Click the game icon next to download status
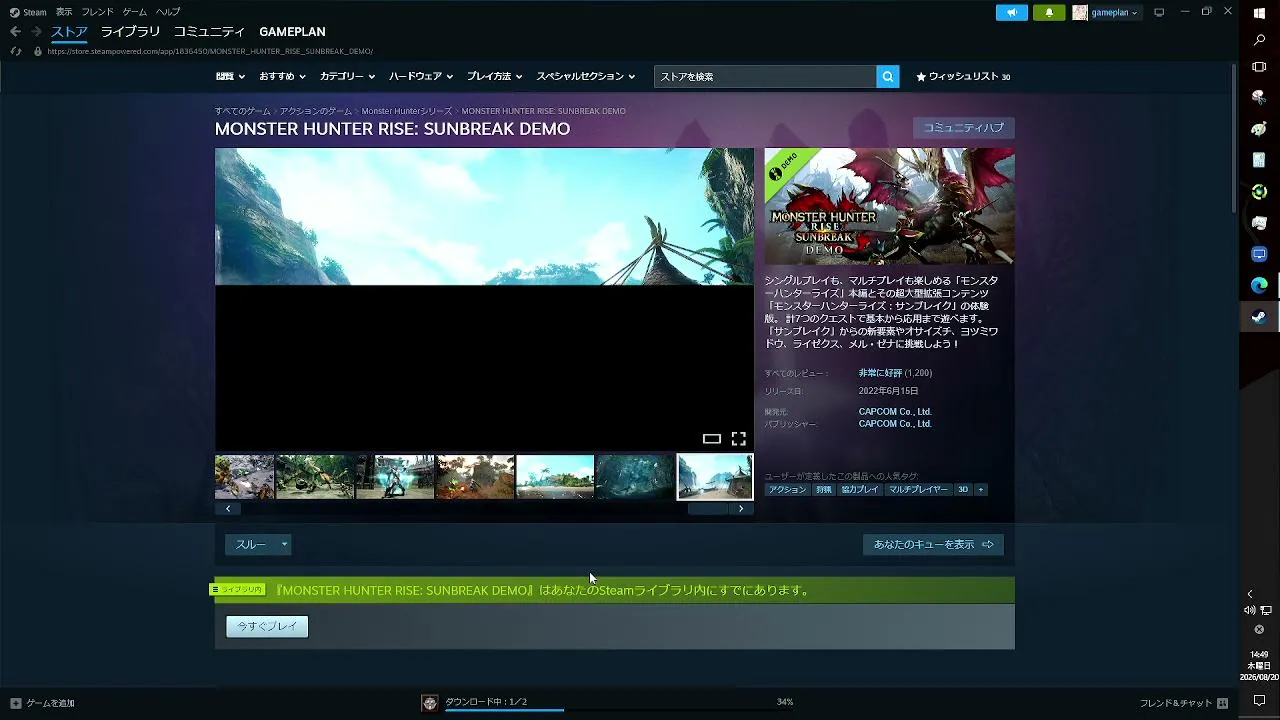This screenshot has height=720, width=1280. pos(430,703)
